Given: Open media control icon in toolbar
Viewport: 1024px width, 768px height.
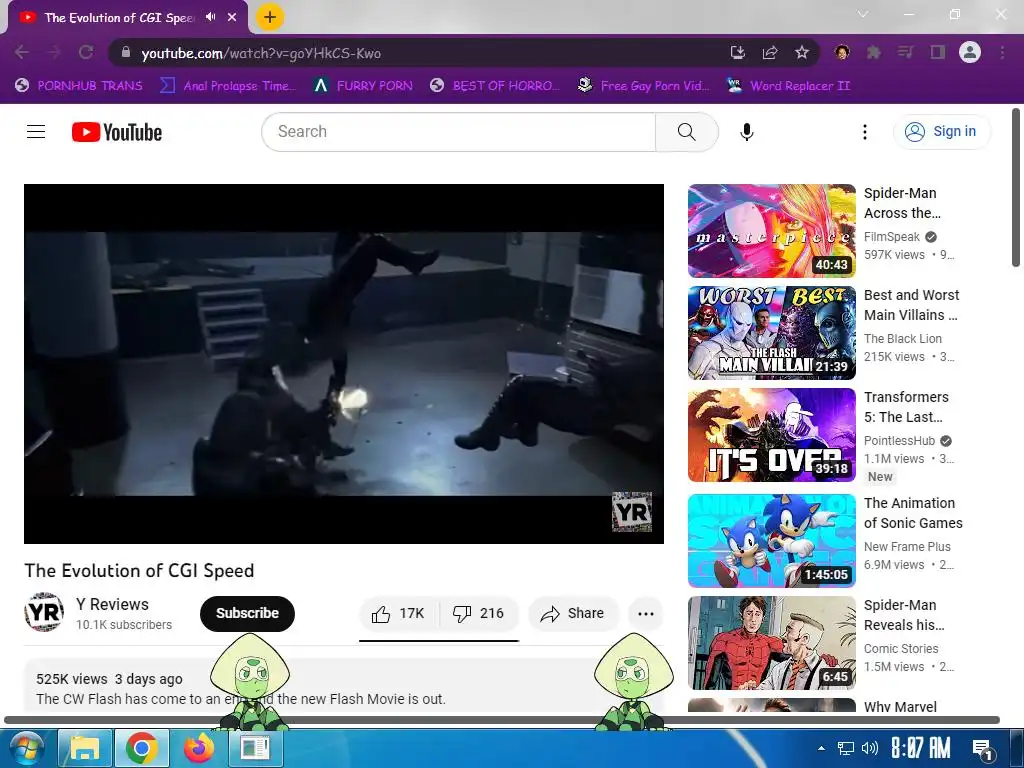Looking at the screenshot, I should pos(905,52).
